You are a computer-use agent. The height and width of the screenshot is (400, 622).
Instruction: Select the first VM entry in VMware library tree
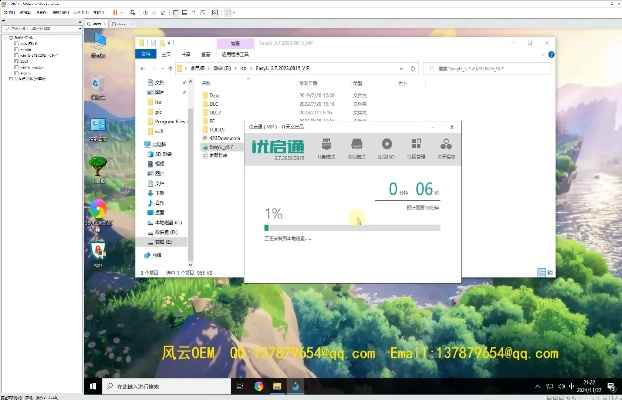pos(28,44)
